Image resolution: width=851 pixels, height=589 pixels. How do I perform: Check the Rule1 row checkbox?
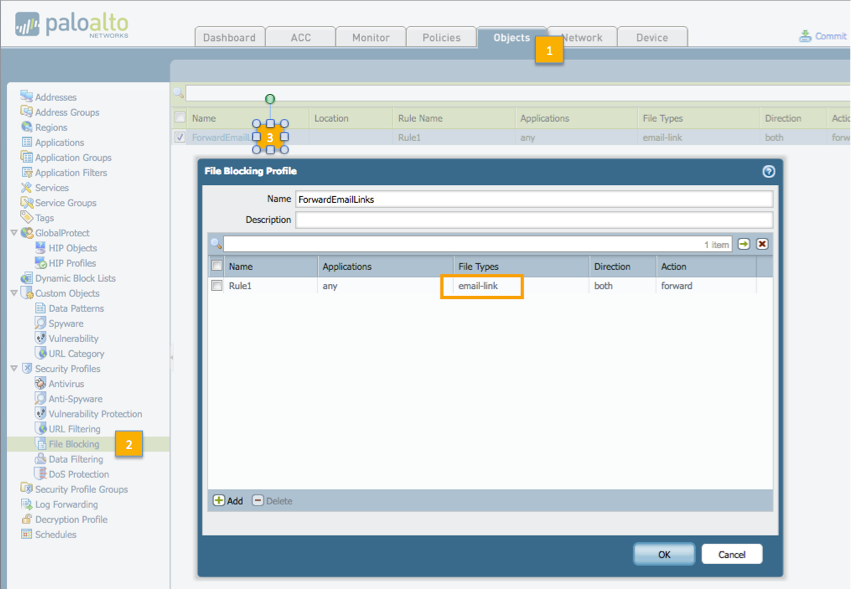point(216,286)
